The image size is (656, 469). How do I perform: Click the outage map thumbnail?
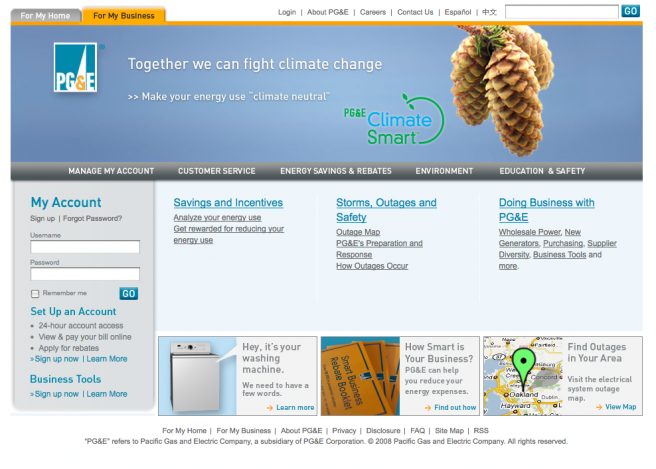pos(523,376)
